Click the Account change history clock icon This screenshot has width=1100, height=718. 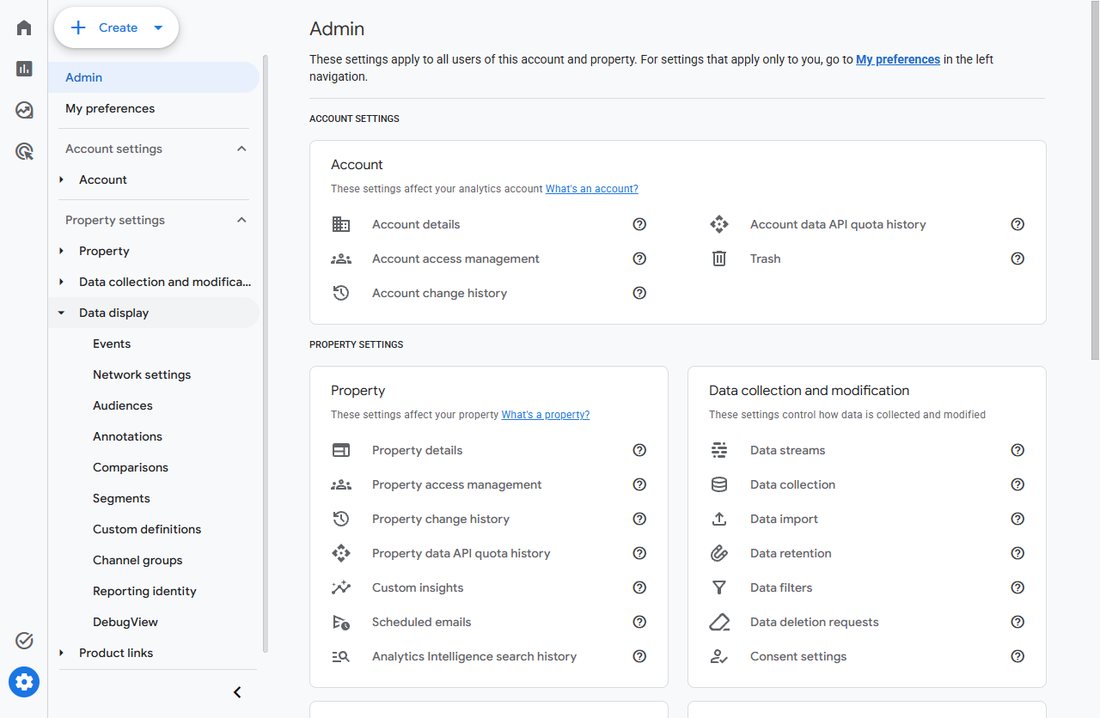click(x=341, y=293)
